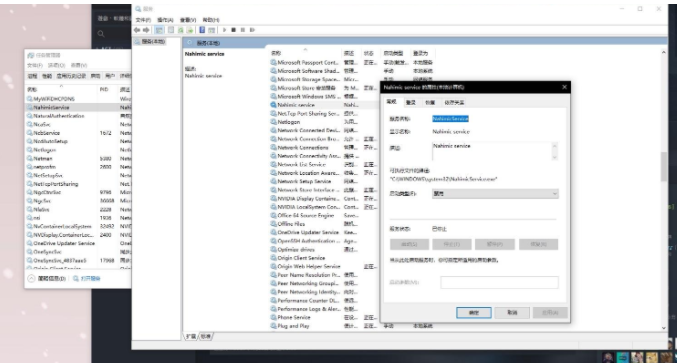Viewport: 677px width, 363px height.
Task: Click the Stop Service square icon
Action: (x=234, y=30)
